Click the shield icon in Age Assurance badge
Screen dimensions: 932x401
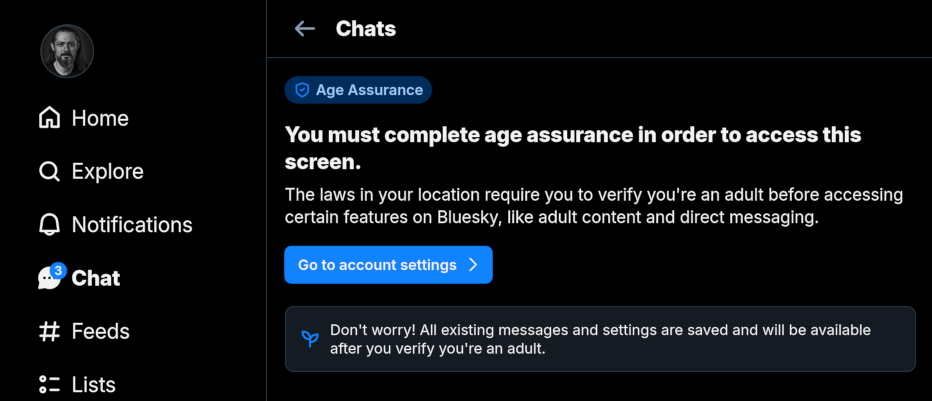click(302, 90)
